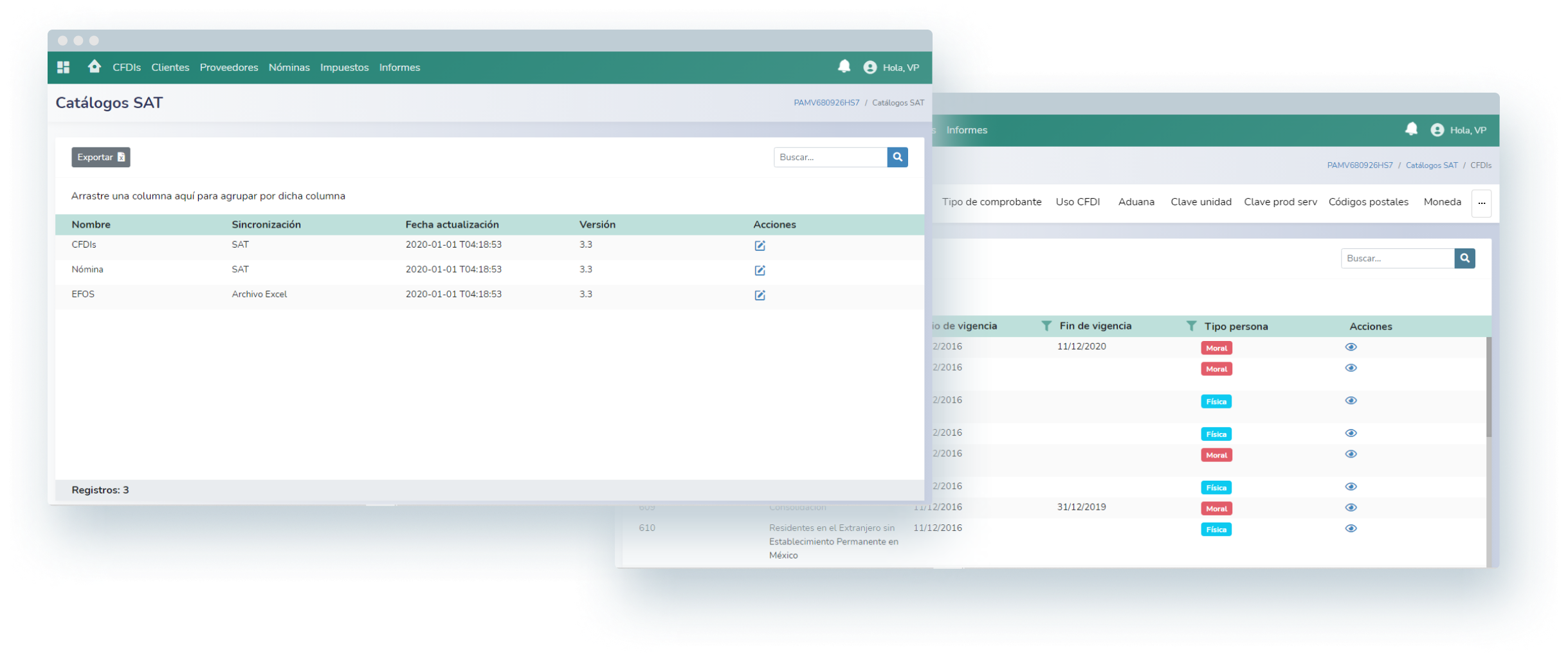Select the EFOS name cell
The image size is (1568, 655).
pyautogui.click(x=83, y=294)
